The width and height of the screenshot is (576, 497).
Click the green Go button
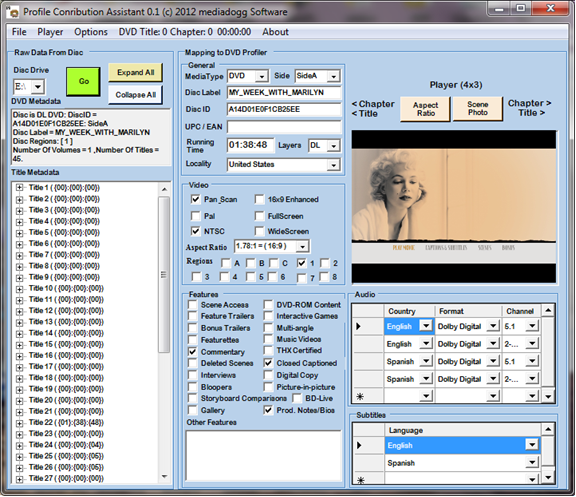pyautogui.click(x=83, y=81)
